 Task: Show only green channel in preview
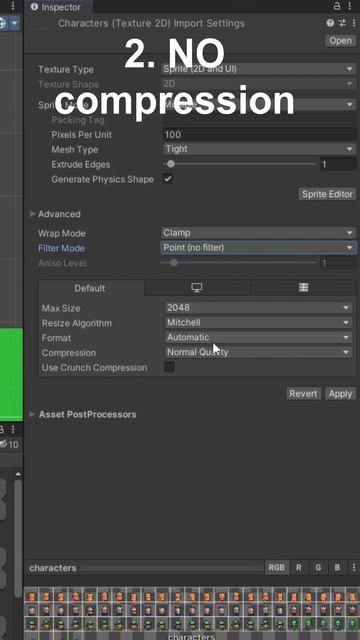click(x=318, y=568)
